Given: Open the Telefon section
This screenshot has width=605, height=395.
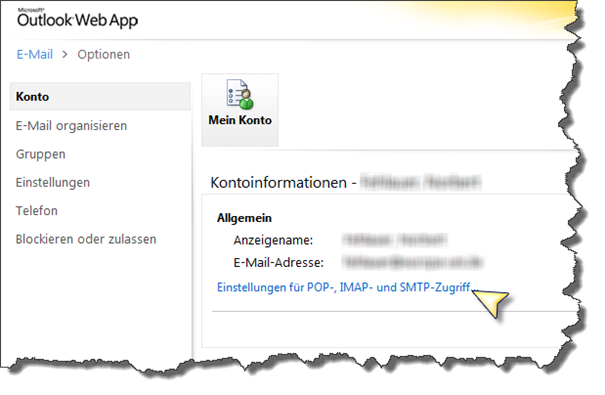Looking at the screenshot, I should [37, 211].
